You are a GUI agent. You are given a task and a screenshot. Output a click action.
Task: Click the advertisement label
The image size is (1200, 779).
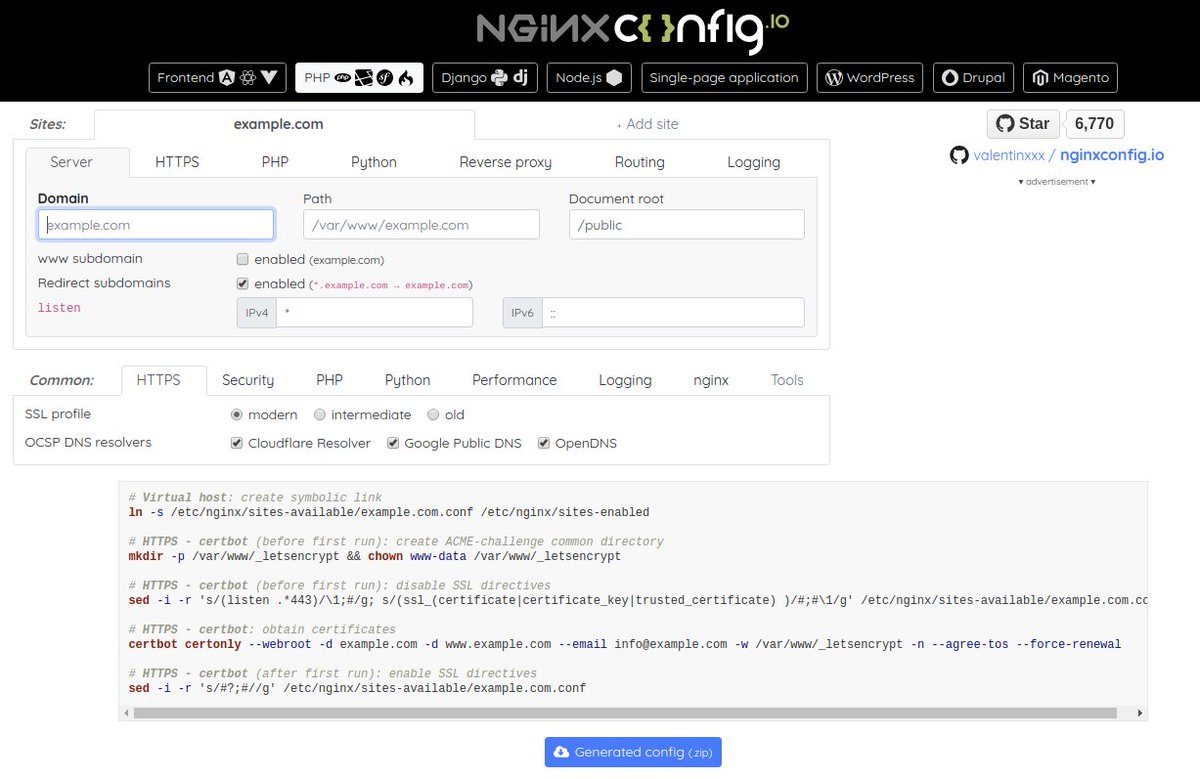(x=1057, y=182)
